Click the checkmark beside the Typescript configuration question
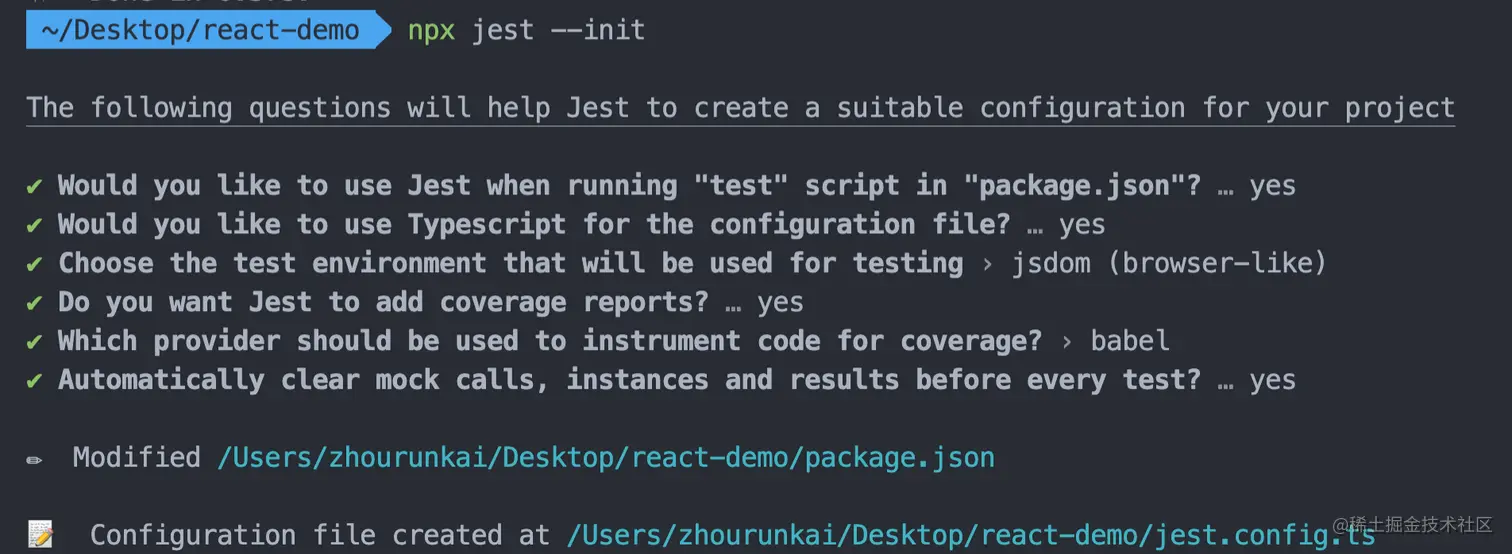 pos(35,225)
